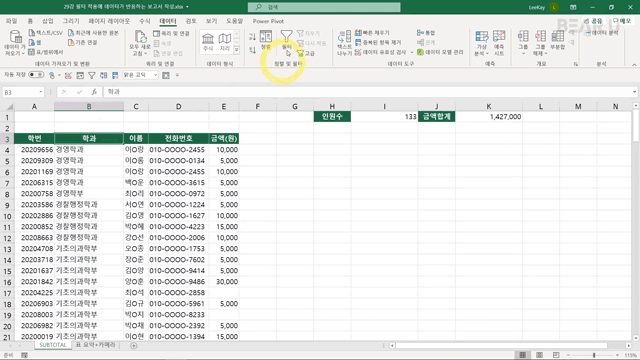Click quick access toolbar filter funnel icon
Screen dimensions: 640x360
point(92,76)
